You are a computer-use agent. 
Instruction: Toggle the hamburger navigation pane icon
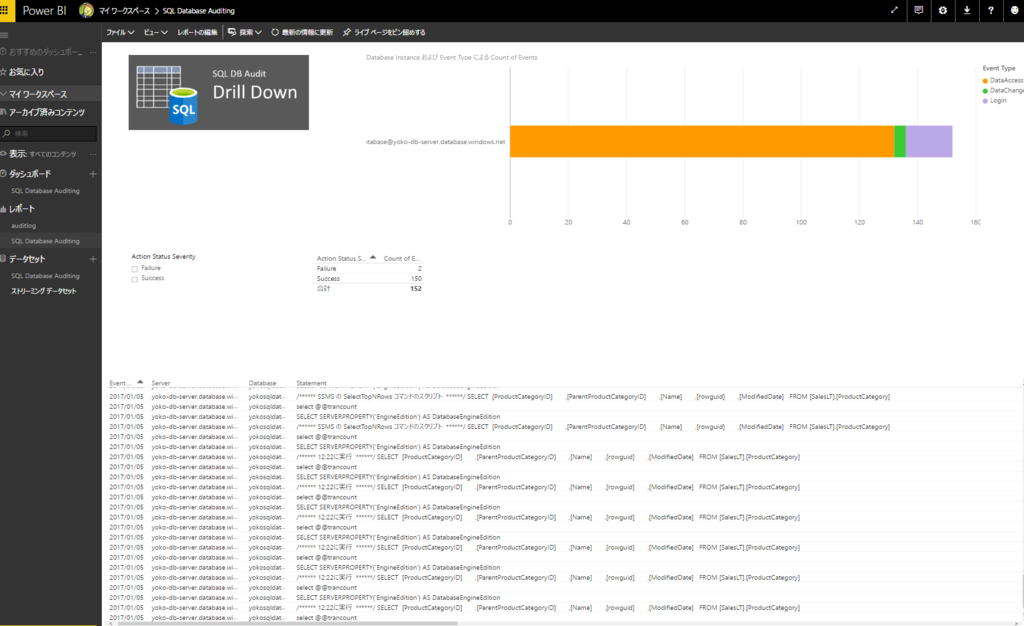pos(4,35)
